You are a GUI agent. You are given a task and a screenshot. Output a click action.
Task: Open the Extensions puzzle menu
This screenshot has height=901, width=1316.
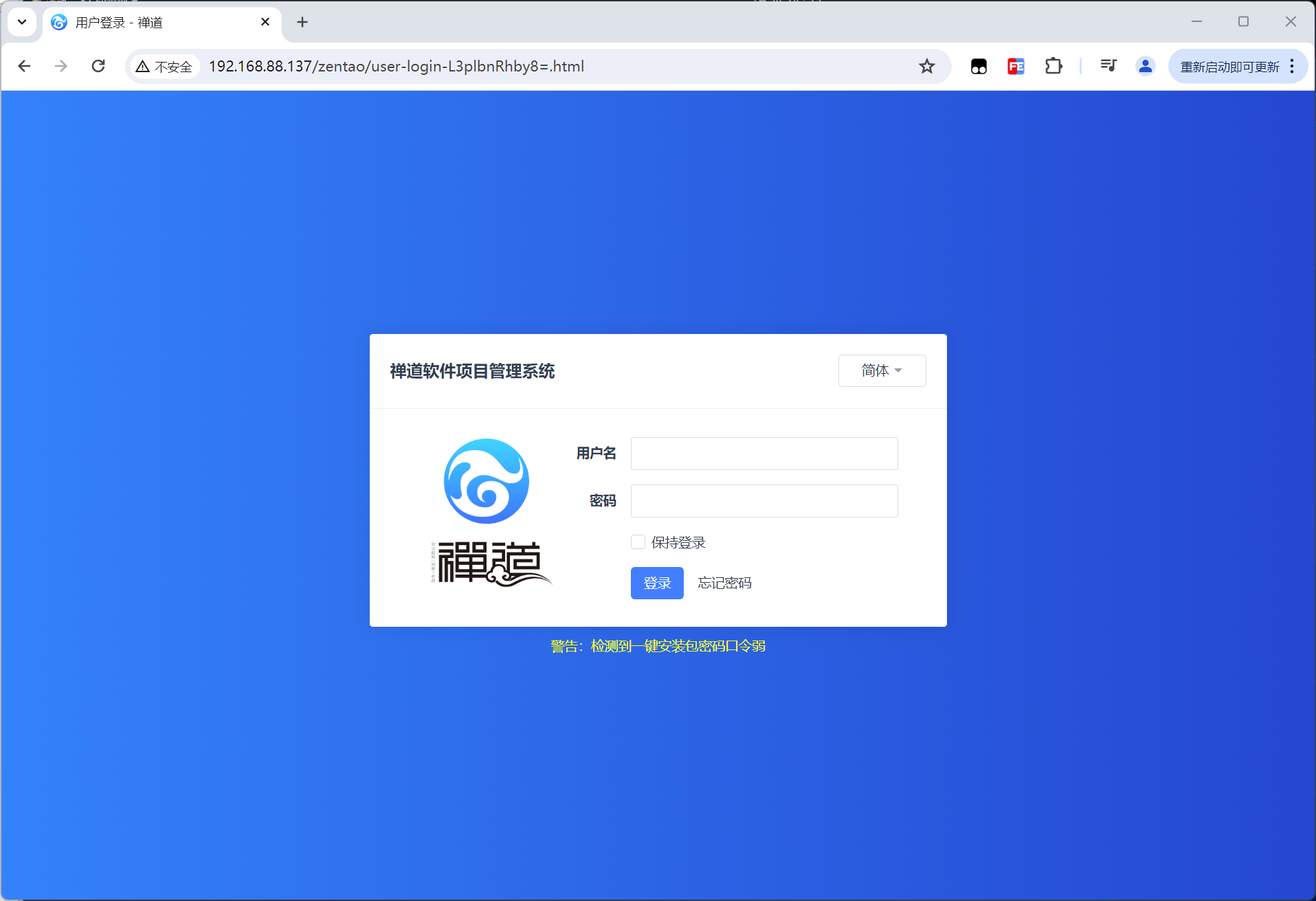pos(1053,66)
